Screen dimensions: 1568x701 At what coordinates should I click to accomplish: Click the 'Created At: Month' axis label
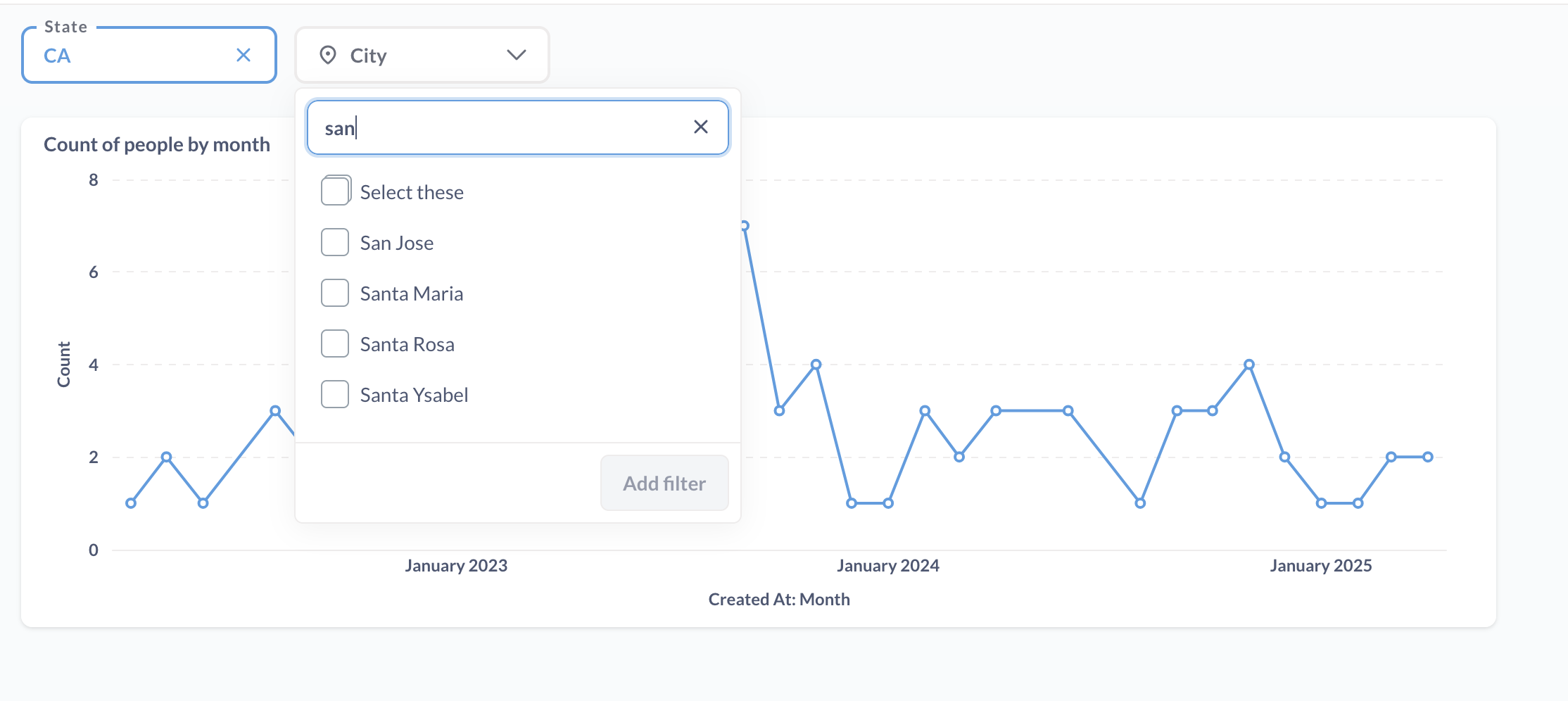click(x=778, y=599)
